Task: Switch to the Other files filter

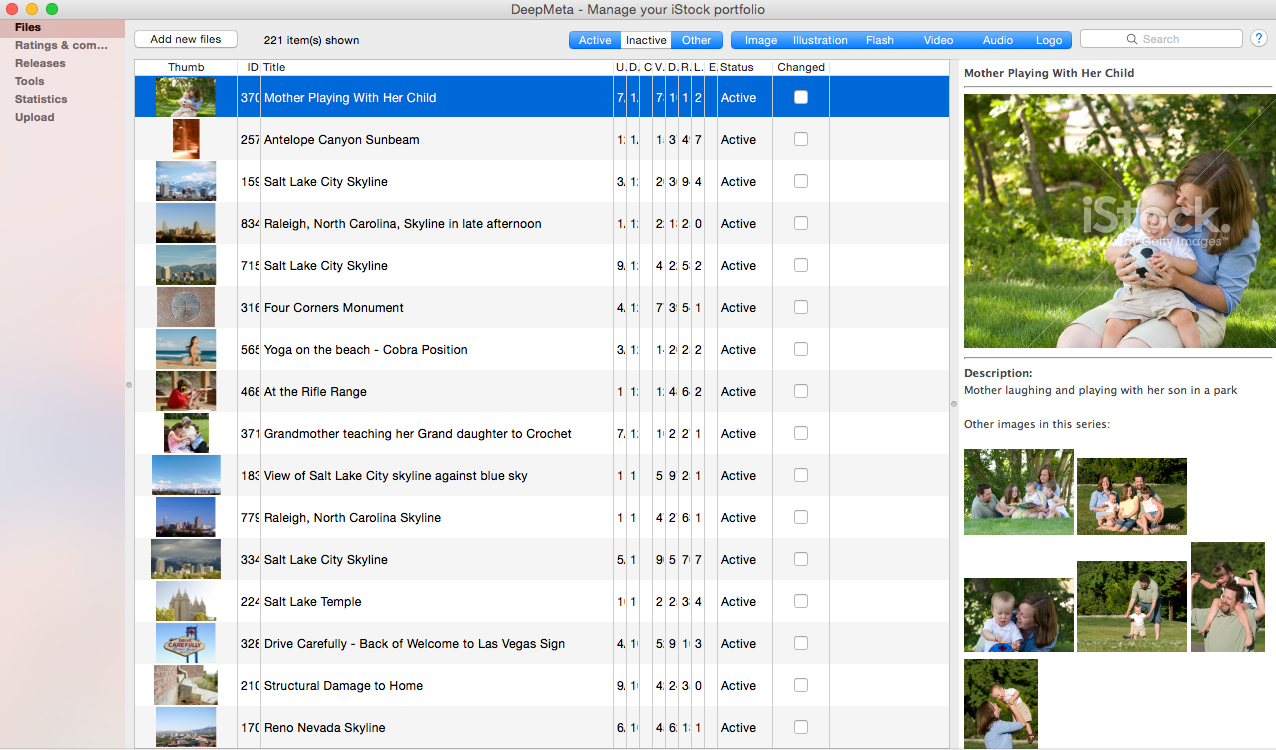Action: coord(696,40)
